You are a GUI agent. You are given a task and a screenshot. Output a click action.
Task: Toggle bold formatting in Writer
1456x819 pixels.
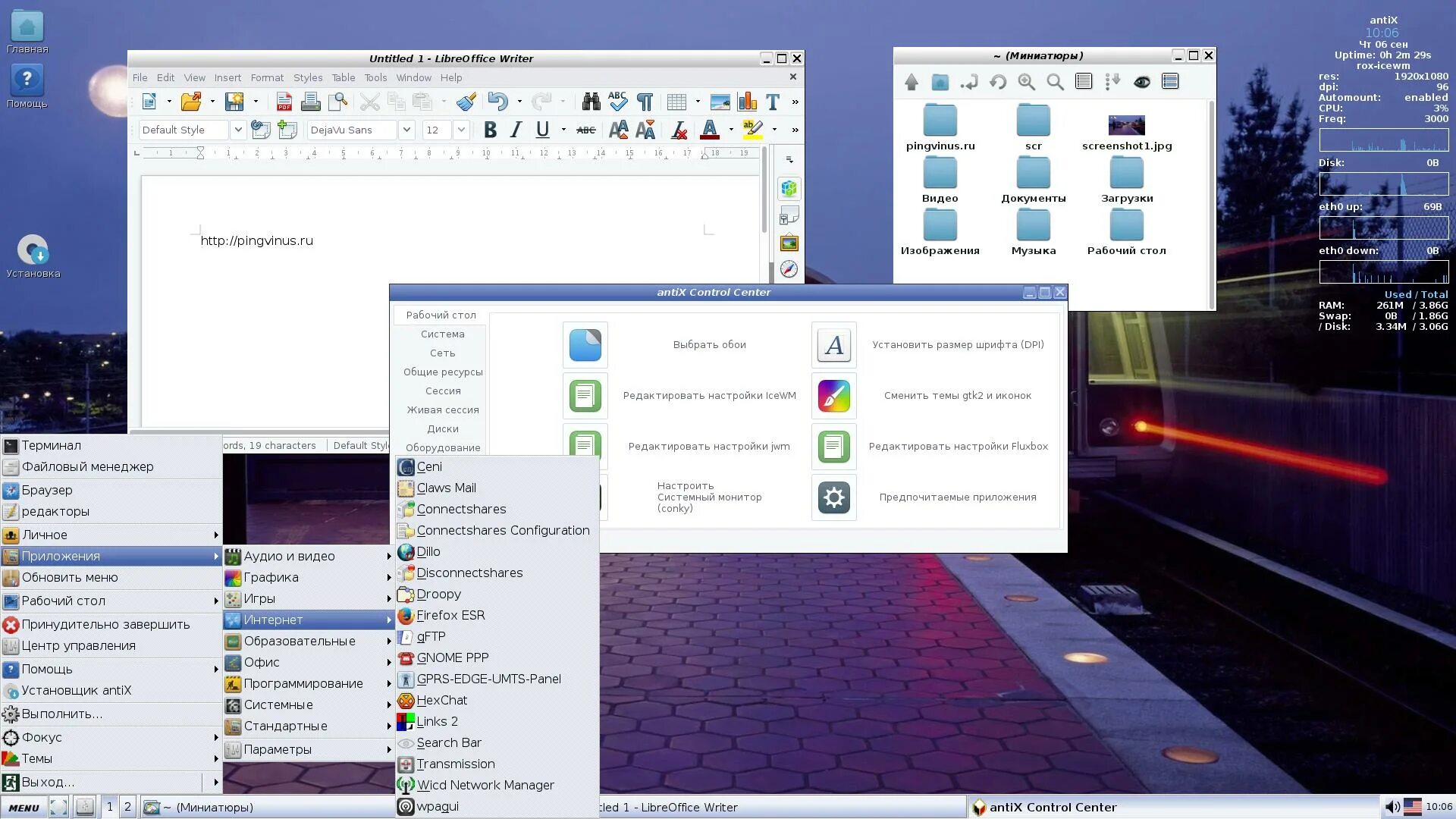(490, 130)
